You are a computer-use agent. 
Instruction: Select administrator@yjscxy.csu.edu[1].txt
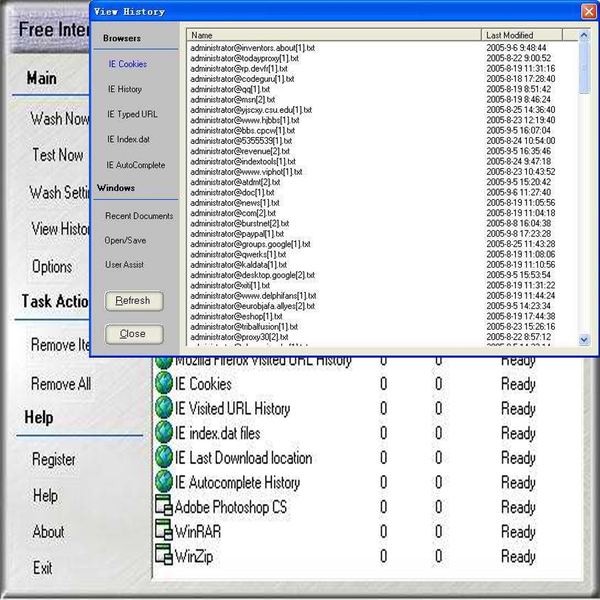point(251,110)
